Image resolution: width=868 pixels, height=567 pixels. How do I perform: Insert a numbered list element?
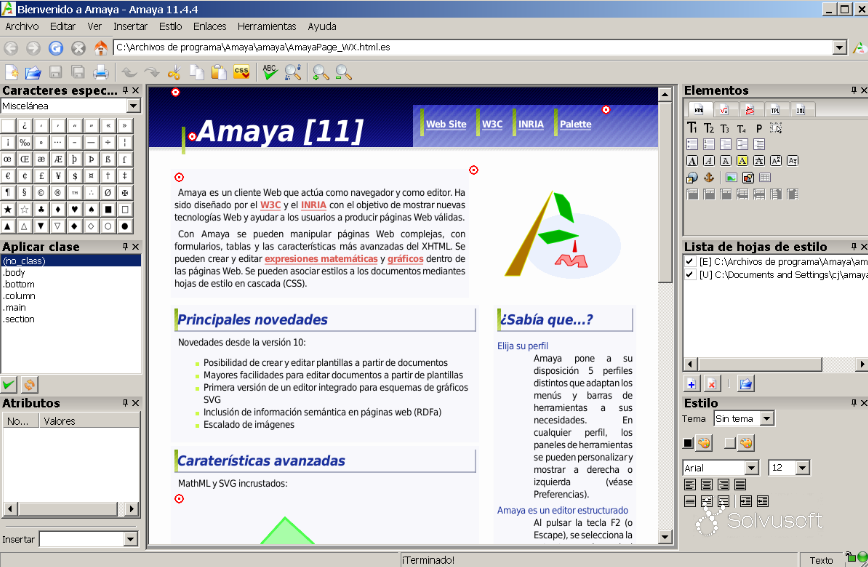click(x=709, y=145)
